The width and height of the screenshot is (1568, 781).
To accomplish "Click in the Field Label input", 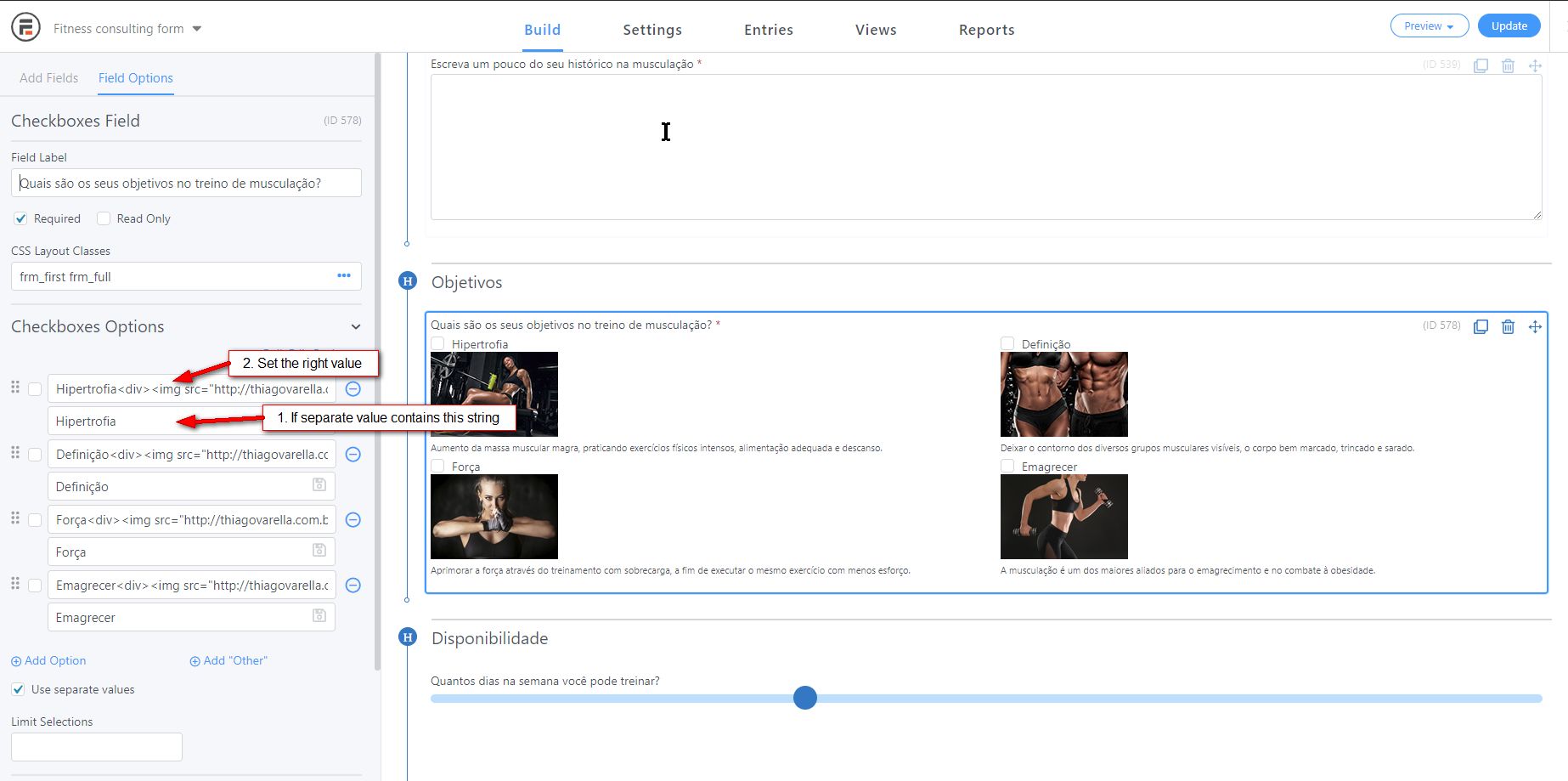I will pyautogui.click(x=186, y=184).
